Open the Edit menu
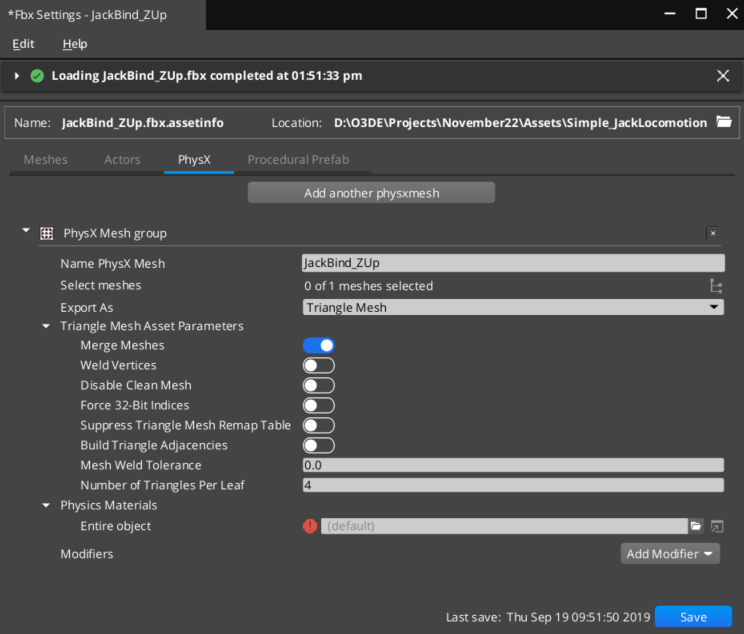Screen dimensions: 744x634 (x=23, y=44)
